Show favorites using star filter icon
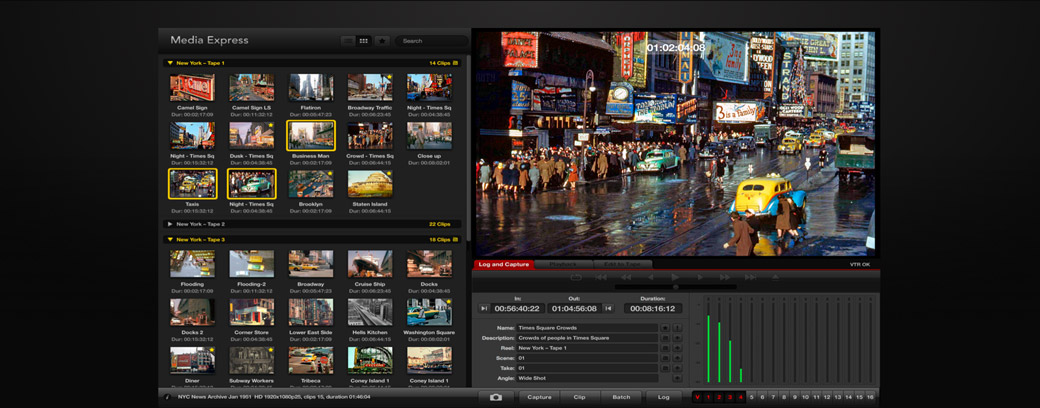This screenshot has height=408, width=1040. coord(382,41)
